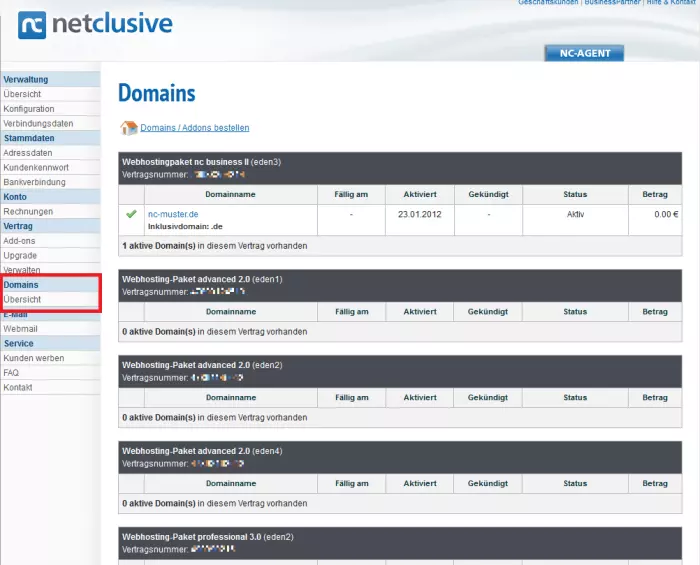Click the green checkmark next to nc-muster.de
This screenshot has width=700, height=565.
pyautogui.click(x=131, y=214)
